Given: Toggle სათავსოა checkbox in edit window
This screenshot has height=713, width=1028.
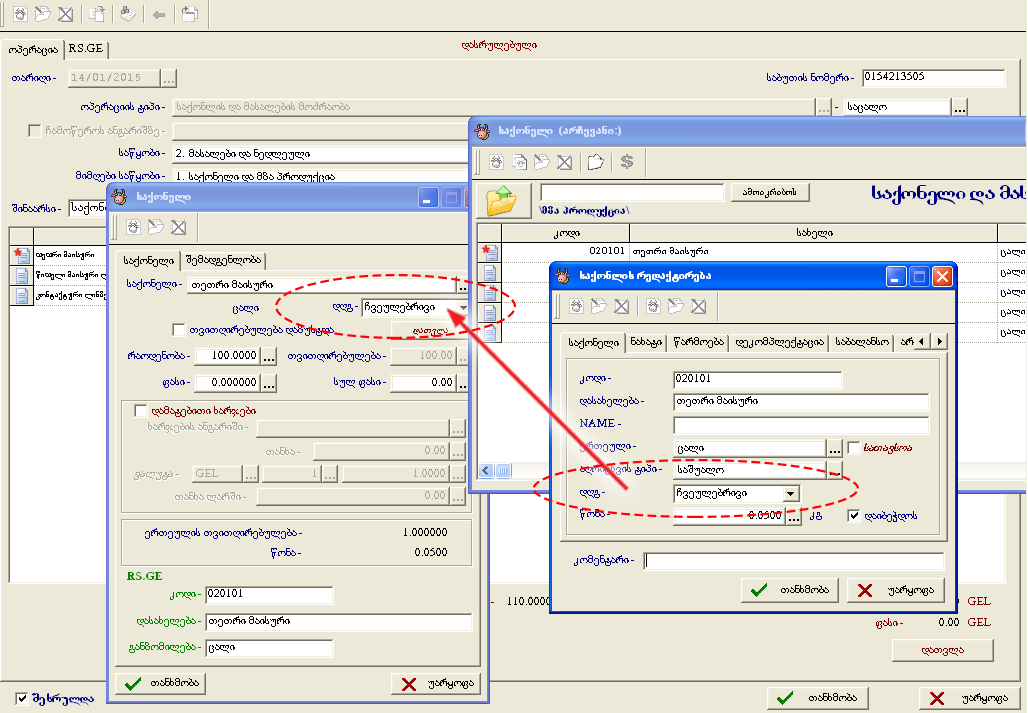Looking at the screenshot, I should click(x=854, y=448).
